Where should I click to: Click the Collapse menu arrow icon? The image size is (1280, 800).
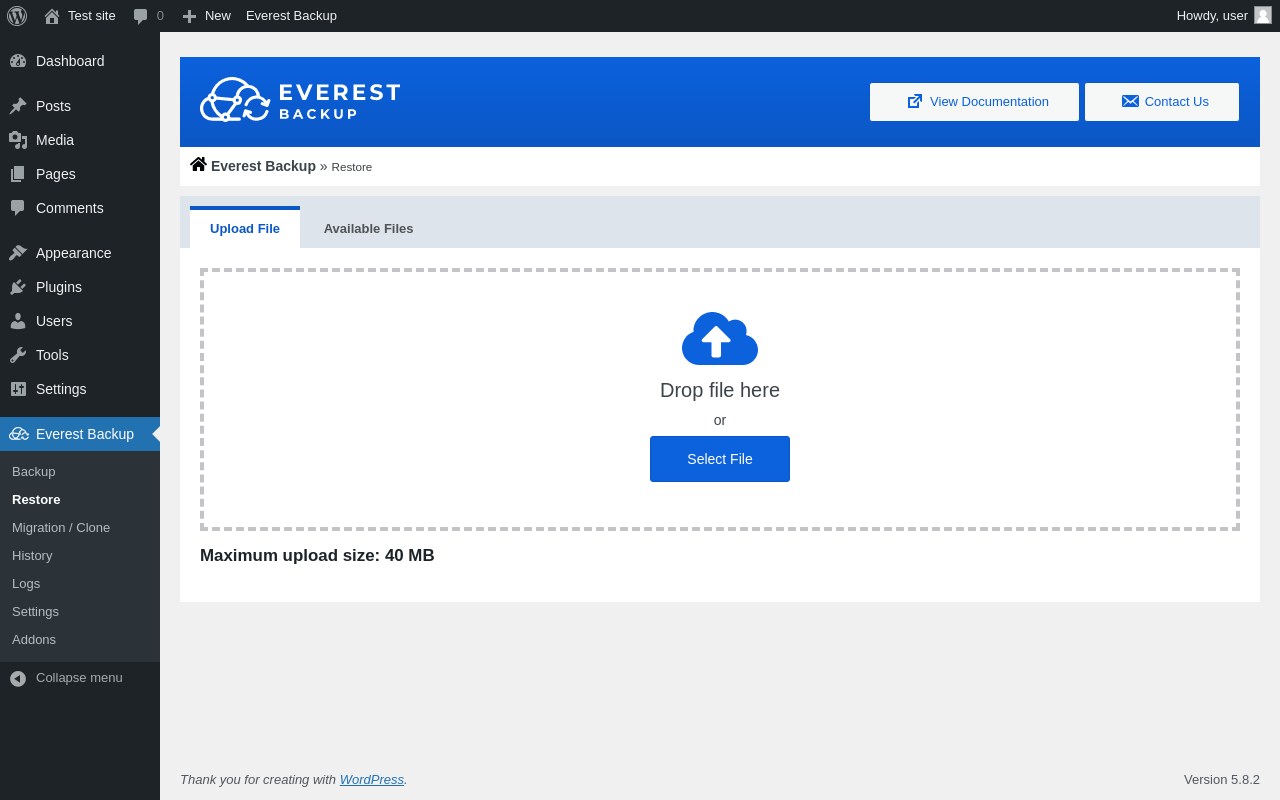tap(18, 678)
